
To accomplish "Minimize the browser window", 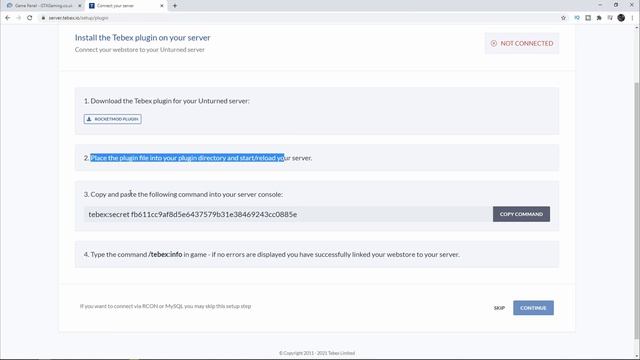I will (x=600, y=5).
